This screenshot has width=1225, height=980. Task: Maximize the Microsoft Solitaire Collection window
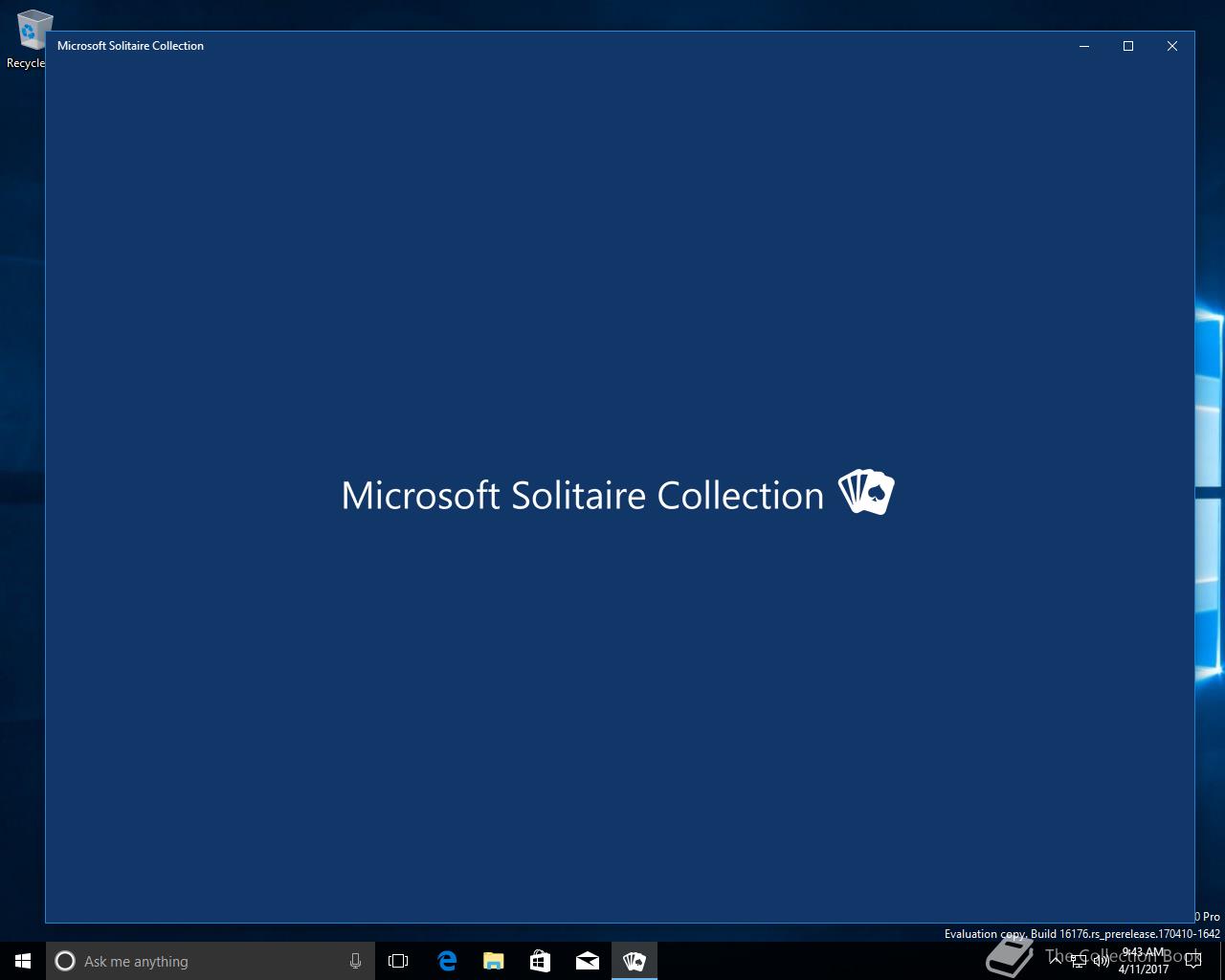pos(1128,46)
